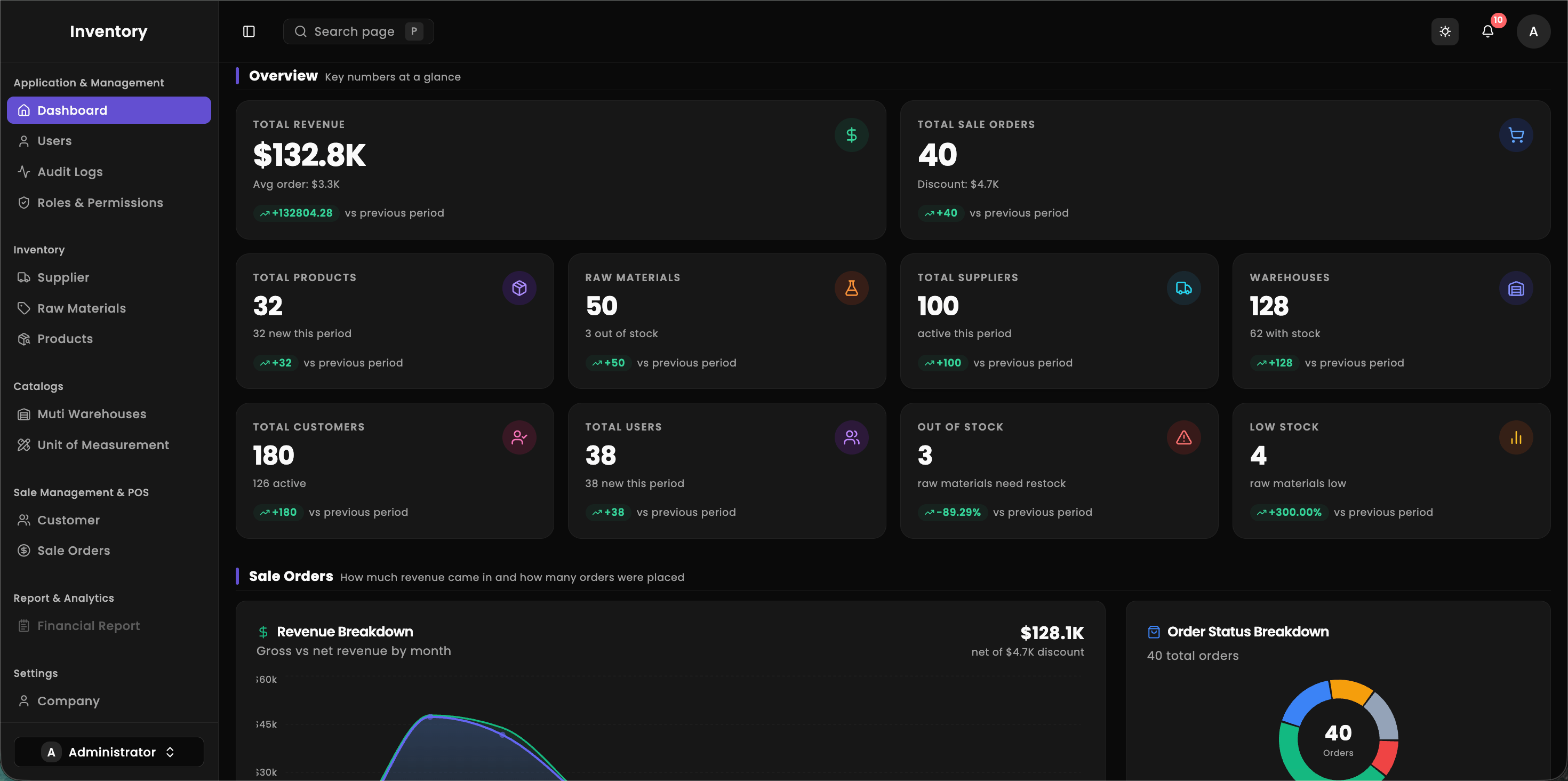Switch theme with the sun icon
This screenshot has width=1568, height=781.
point(1445,31)
